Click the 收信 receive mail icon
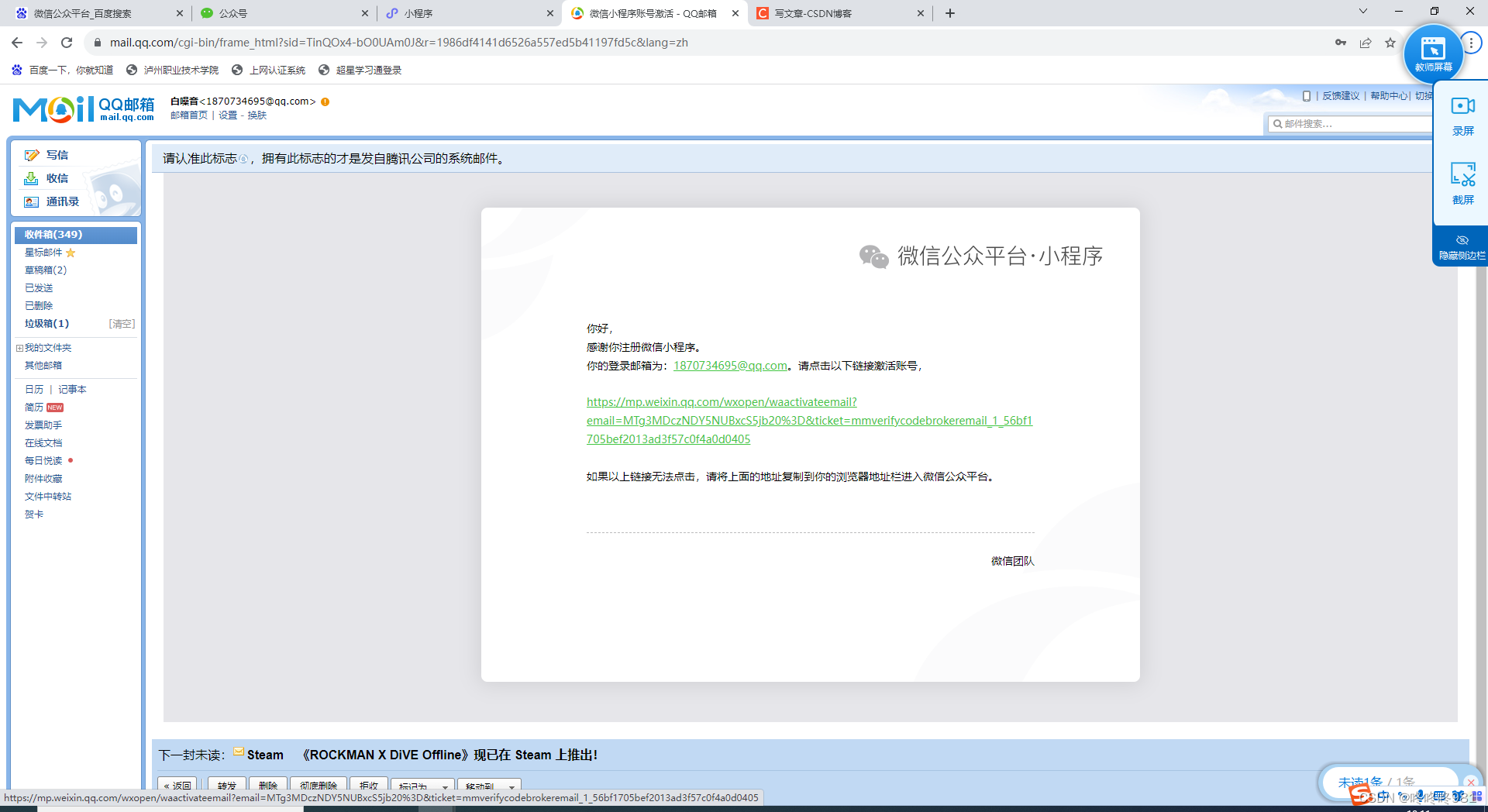 (x=31, y=178)
